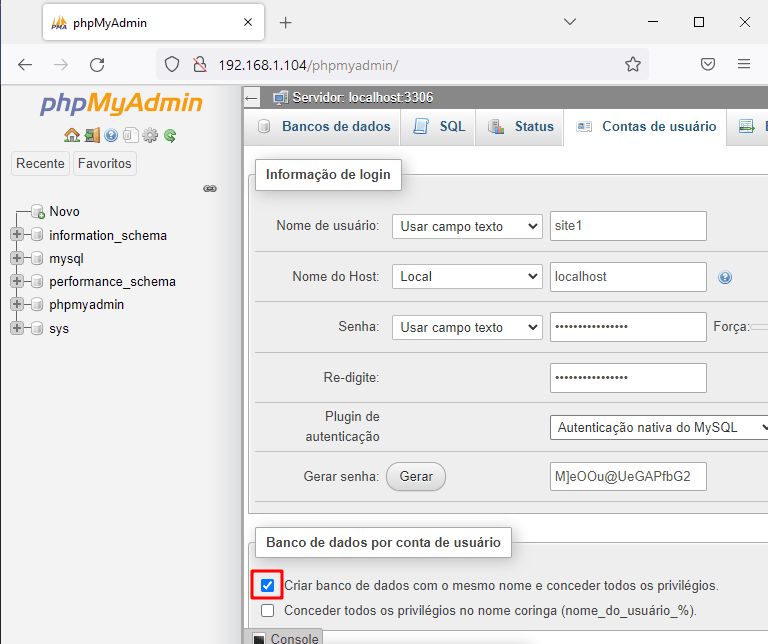Click the server icon before Servidor label
Screen dimensions: 768x644
pyautogui.click(x=281, y=97)
